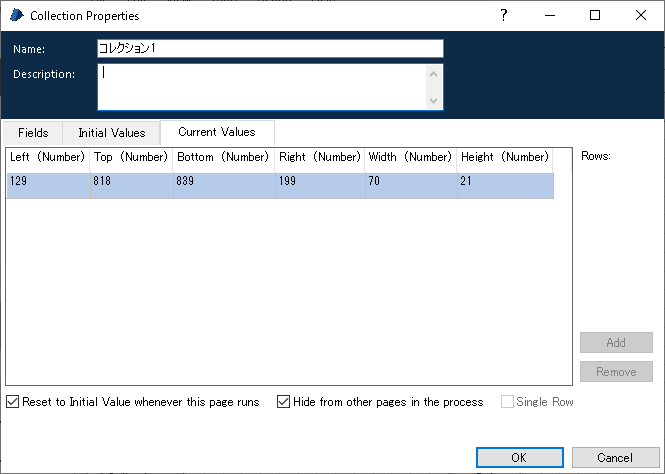Click the Description scrollbar down arrow
Image resolution: width=665 pixels, height=474 pixels.
433,100
